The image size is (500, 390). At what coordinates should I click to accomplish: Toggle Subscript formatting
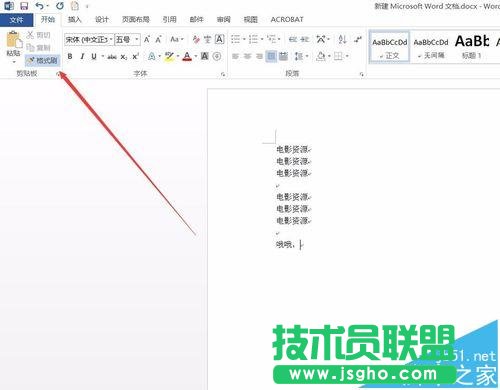point(124,57)
